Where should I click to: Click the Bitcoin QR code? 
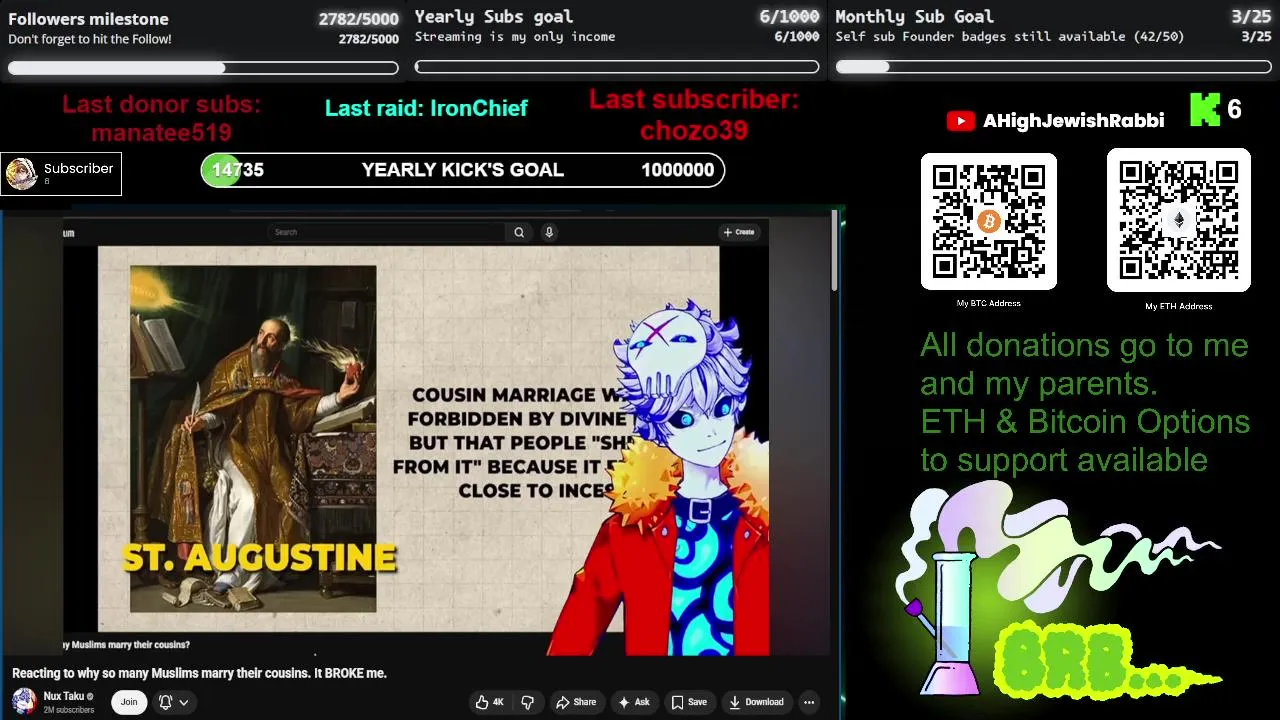pyautogui.click(x=989, y=221)
